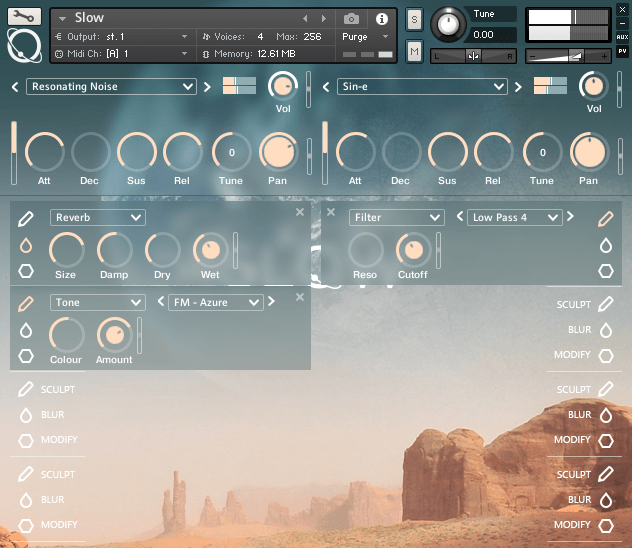Image resolution: width=632 pixels, height=548 pixels.
Task: Go to next source after Resonating Noise
Action: pos(207,87)
